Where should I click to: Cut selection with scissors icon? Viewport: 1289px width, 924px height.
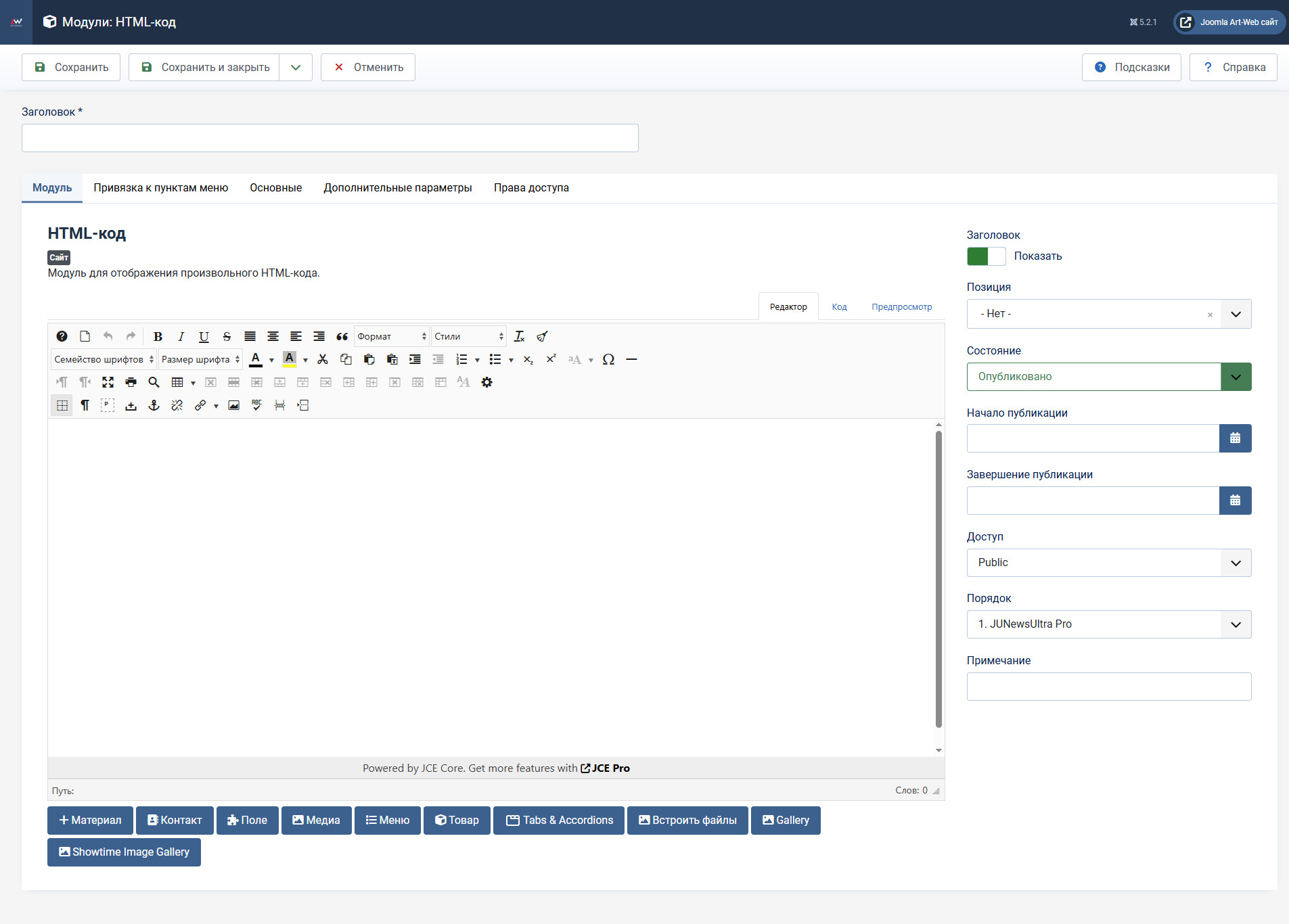(x=323, y=359)
